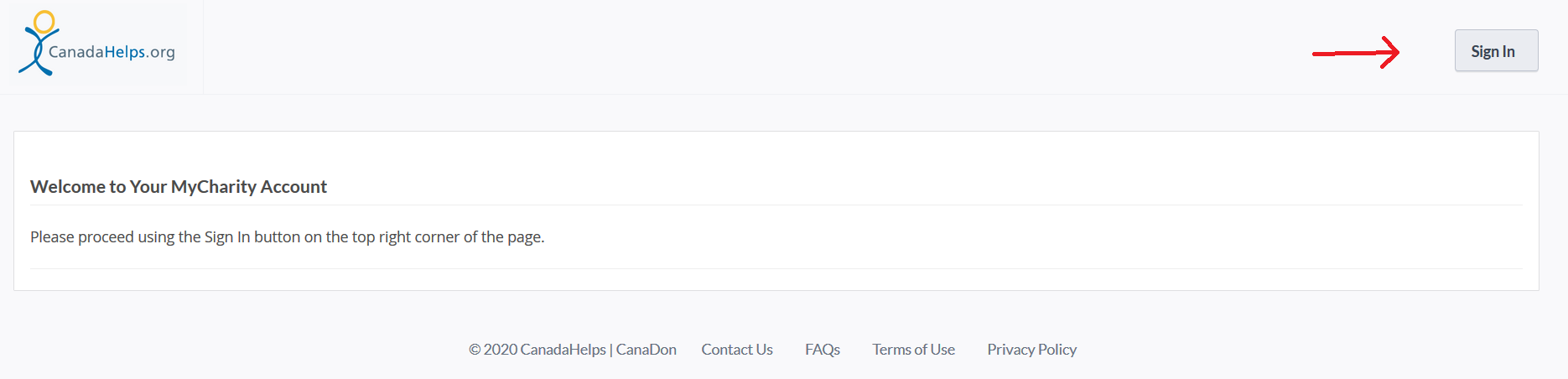Click the word Welcome in the heading

pos(68,186)
